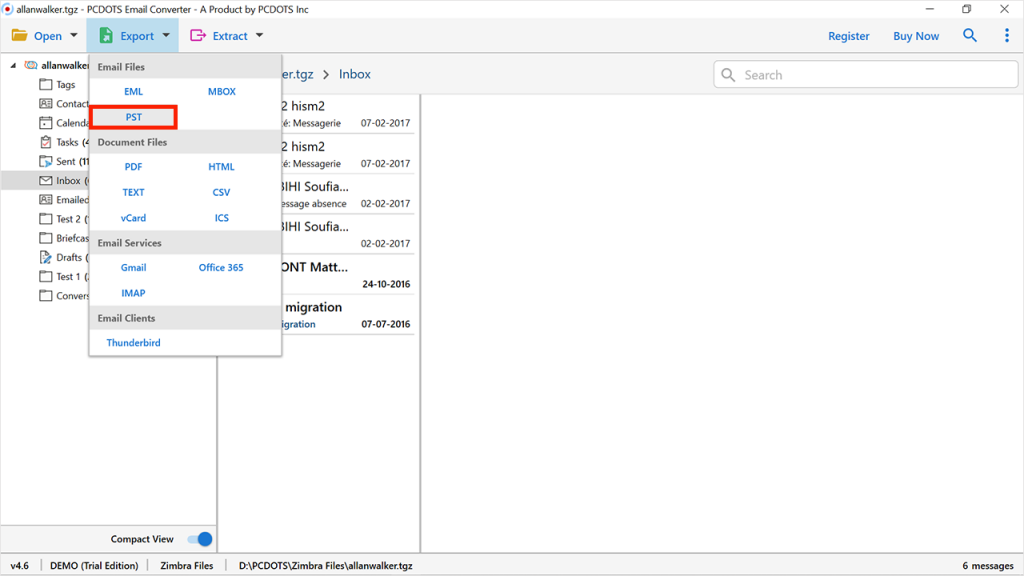The height and width of the screenshot is (576, 1024).
Task: Open the three-dot more options menu
Action: [x=1006, y=35]
